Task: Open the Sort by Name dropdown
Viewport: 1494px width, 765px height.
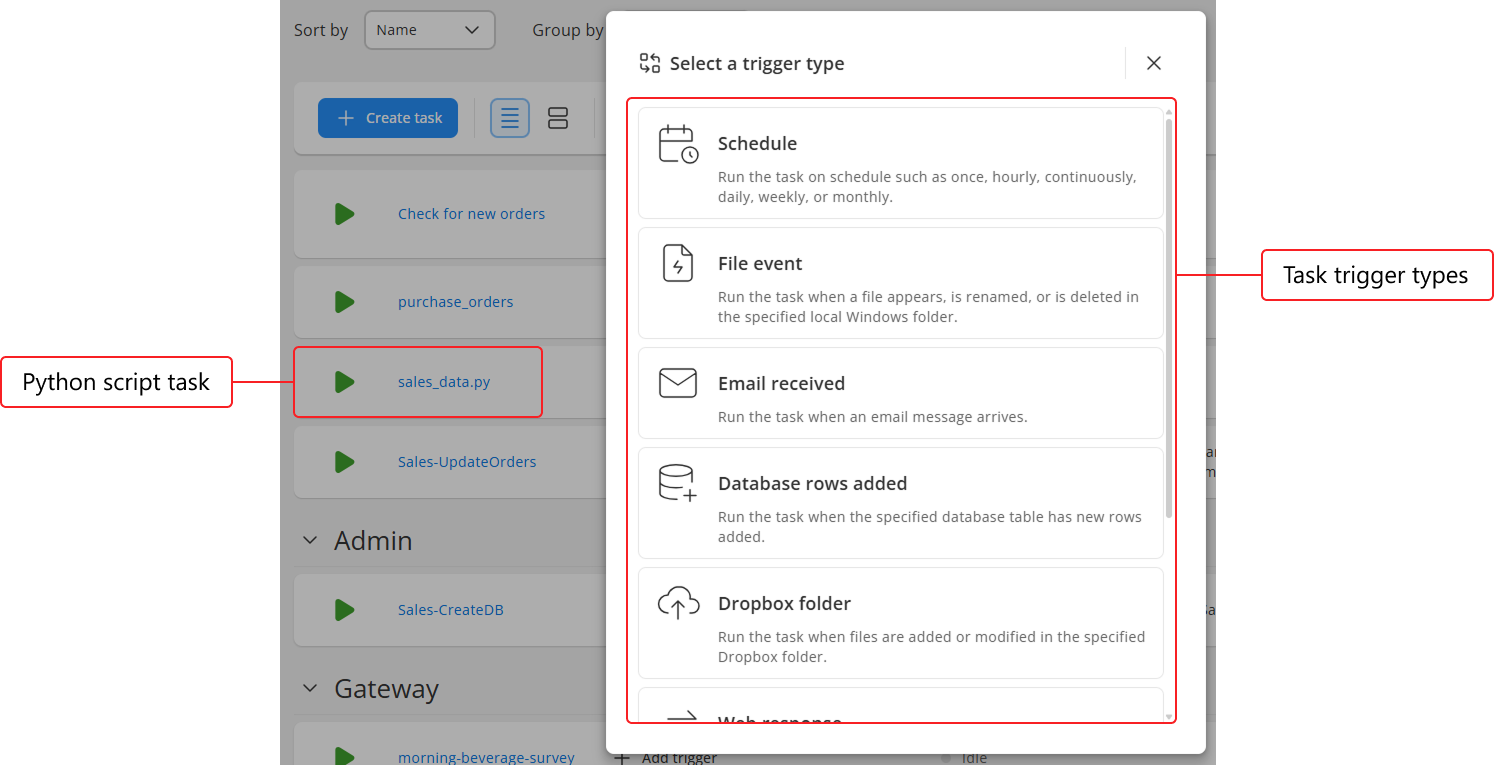Action: click(x=430, y=30)
